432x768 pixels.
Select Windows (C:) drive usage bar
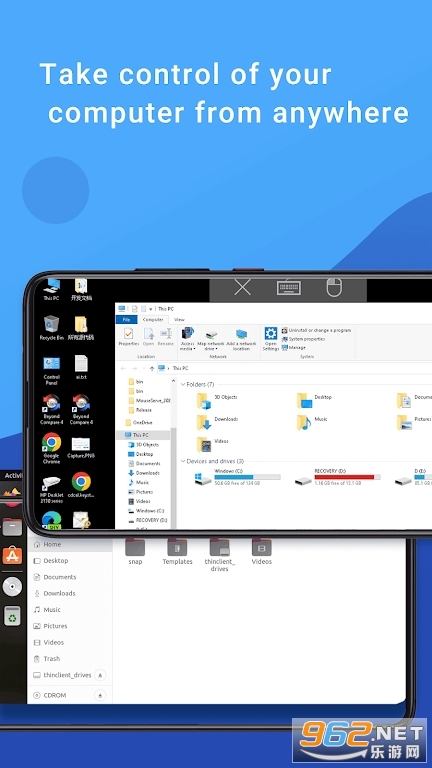pyautogui.click(x=247, y=477)
